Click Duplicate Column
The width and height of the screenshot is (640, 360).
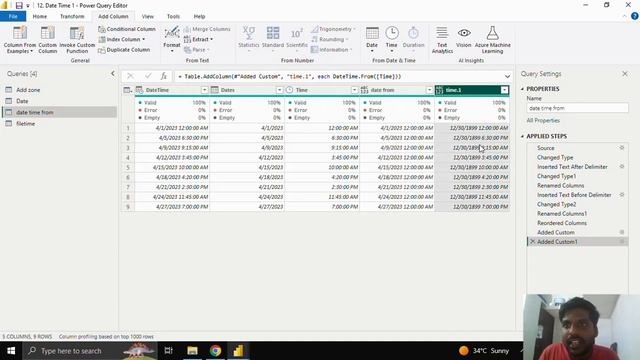click(x=124, y=50)
